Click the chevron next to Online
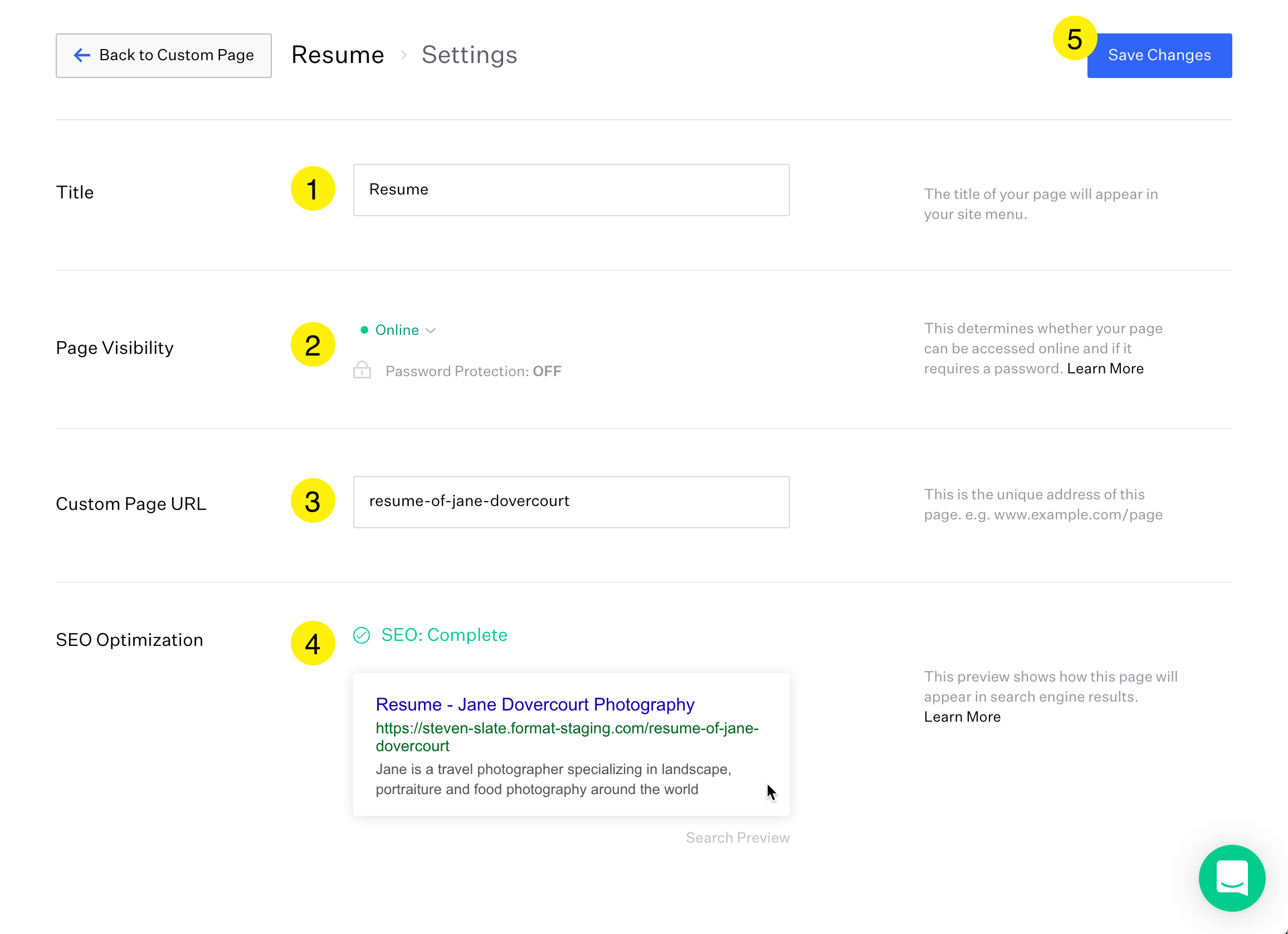 pyautogui.click(x=431, y=330)
